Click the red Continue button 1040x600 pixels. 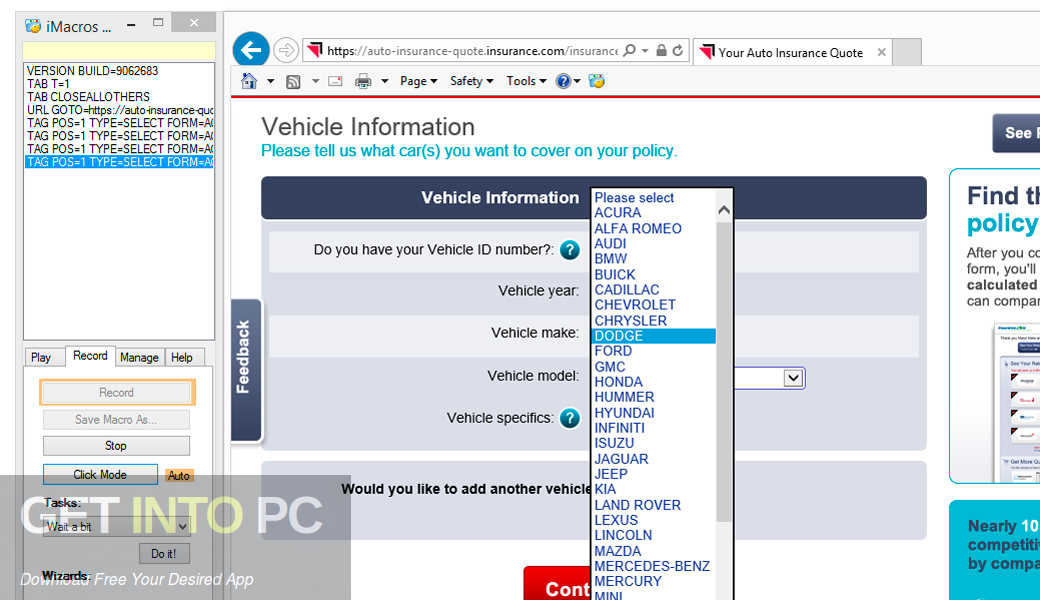click(x=558, y=585)
